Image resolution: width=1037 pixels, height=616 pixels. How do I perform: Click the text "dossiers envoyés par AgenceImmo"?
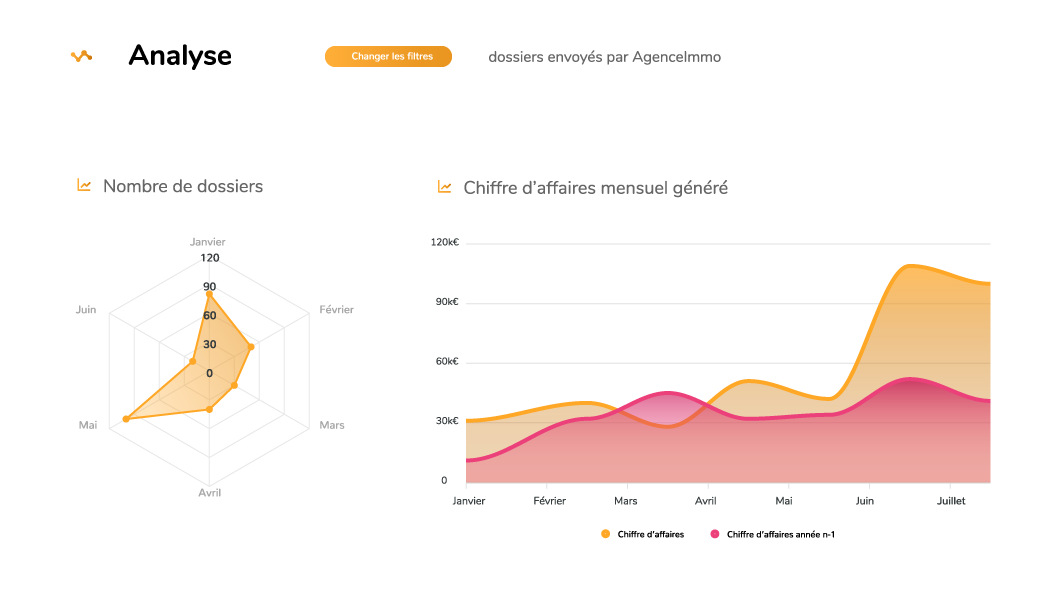click(604, 57)
